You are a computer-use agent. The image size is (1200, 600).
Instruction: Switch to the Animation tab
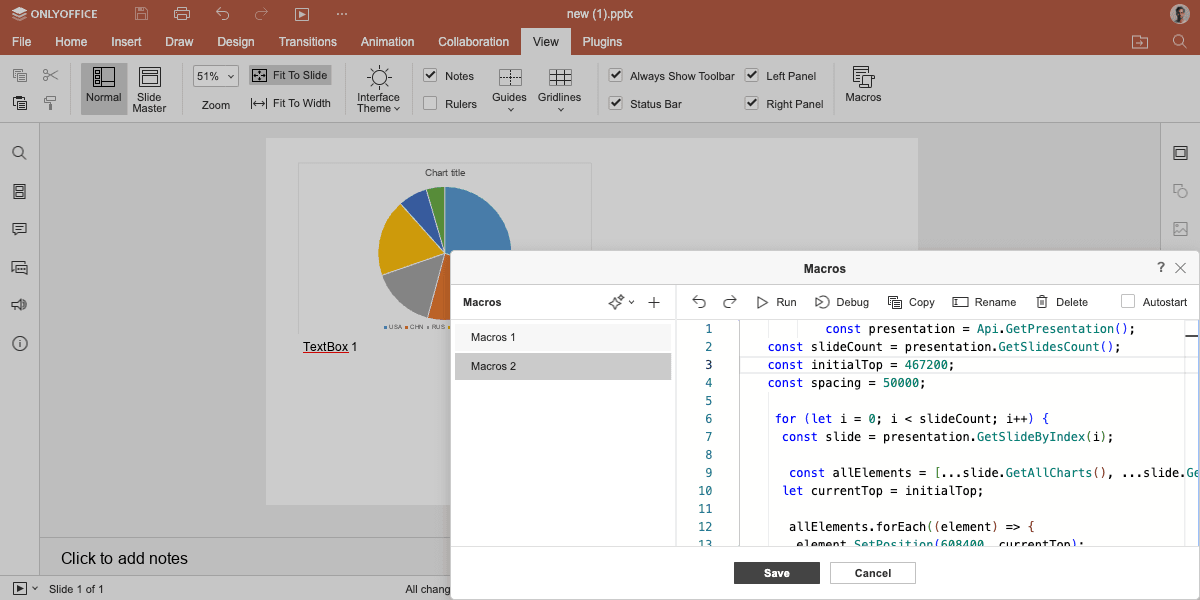point(387,42)
